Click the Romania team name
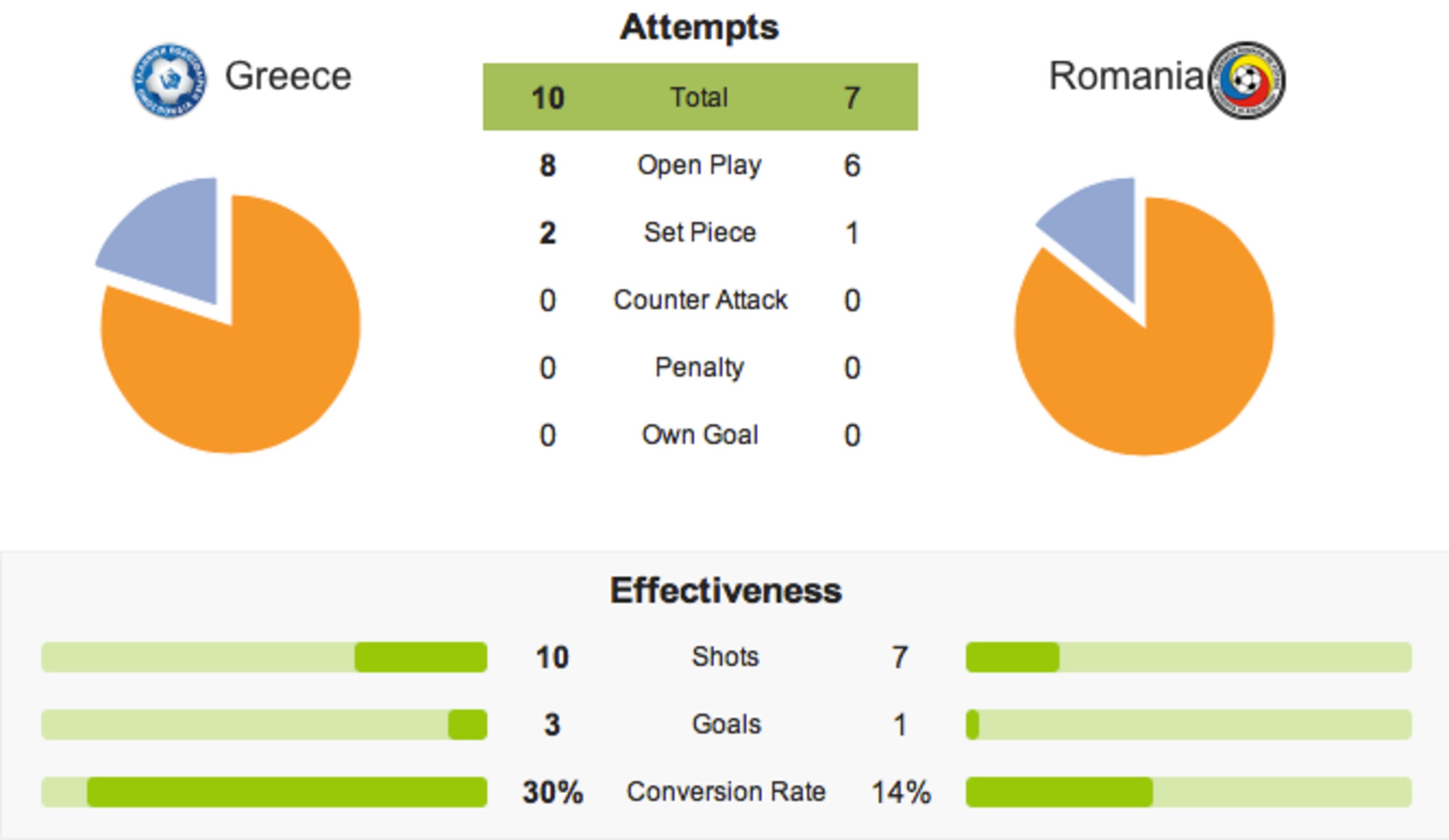The width and height of the screenshot is (1449, 840). 1126,75
